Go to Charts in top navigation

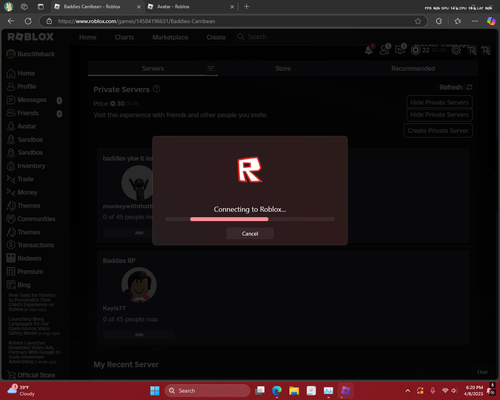click(124, 37)
